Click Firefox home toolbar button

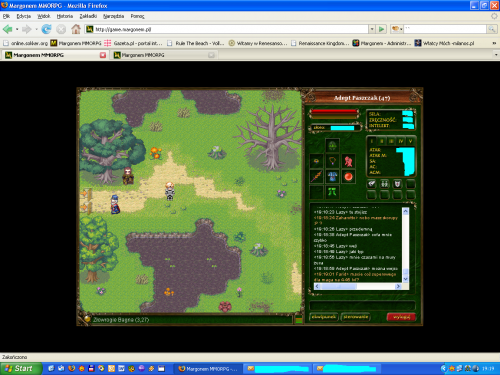point(76,29)
